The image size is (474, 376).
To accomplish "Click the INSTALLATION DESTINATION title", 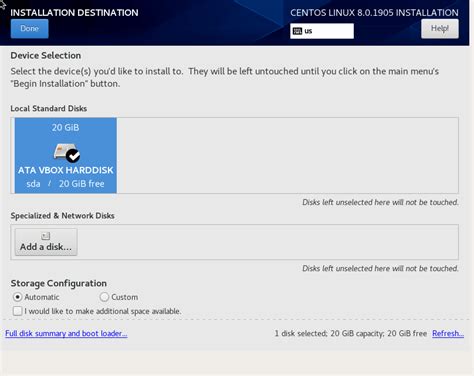I will [74, 13].
